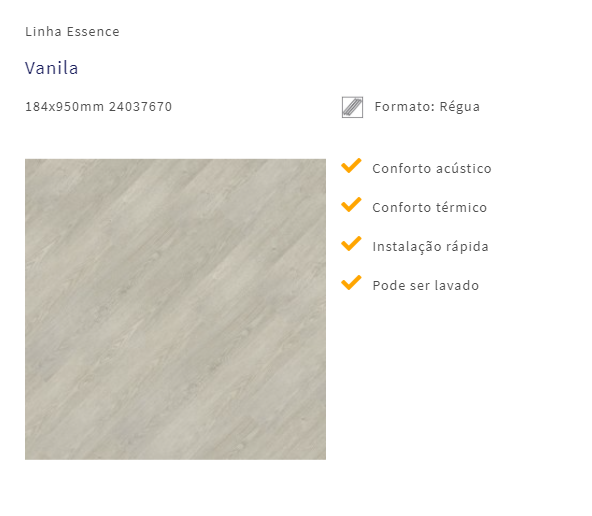Click the Instalação rápida feature text
The image size is (592, 516).
tap(430, 246)
